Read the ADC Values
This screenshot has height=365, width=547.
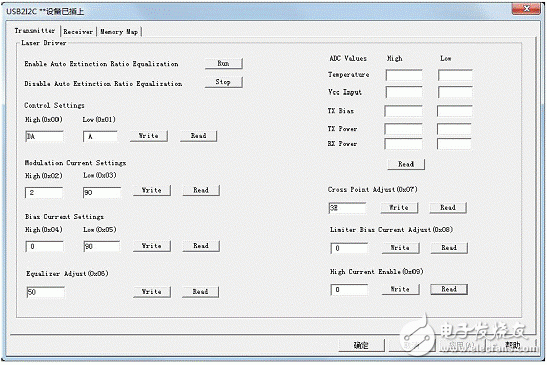[406, 164]
